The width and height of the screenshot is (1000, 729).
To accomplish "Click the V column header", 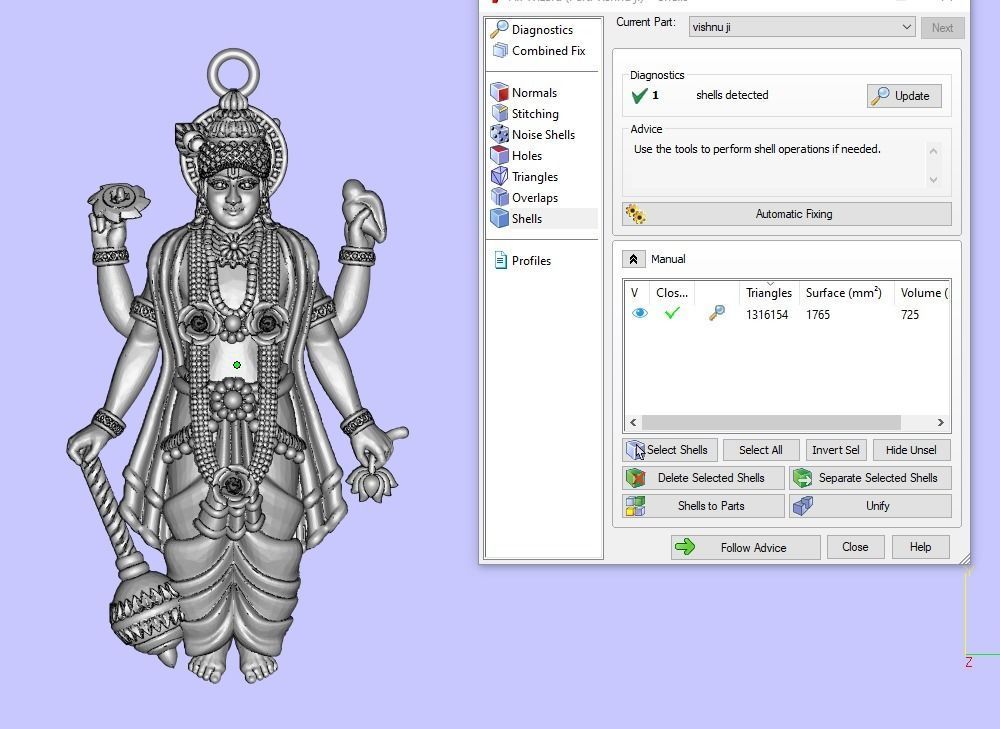I will click(x=636, y=293).
